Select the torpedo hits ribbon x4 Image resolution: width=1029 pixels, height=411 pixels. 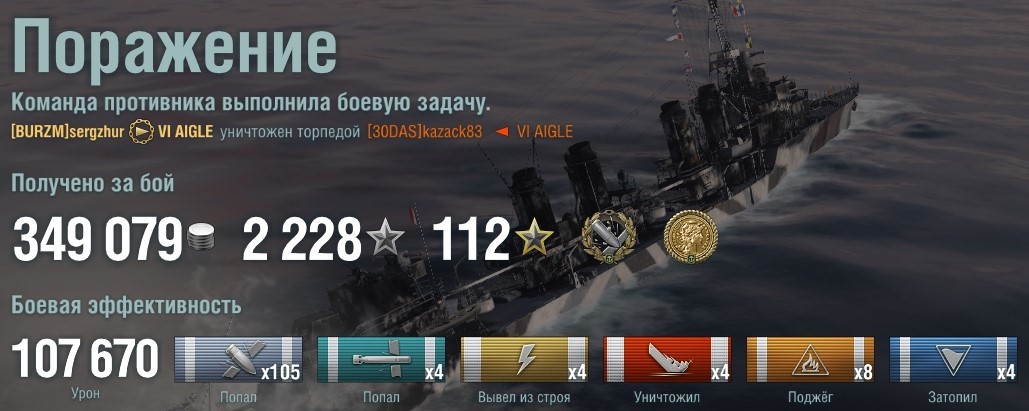[x=381, y=360]
